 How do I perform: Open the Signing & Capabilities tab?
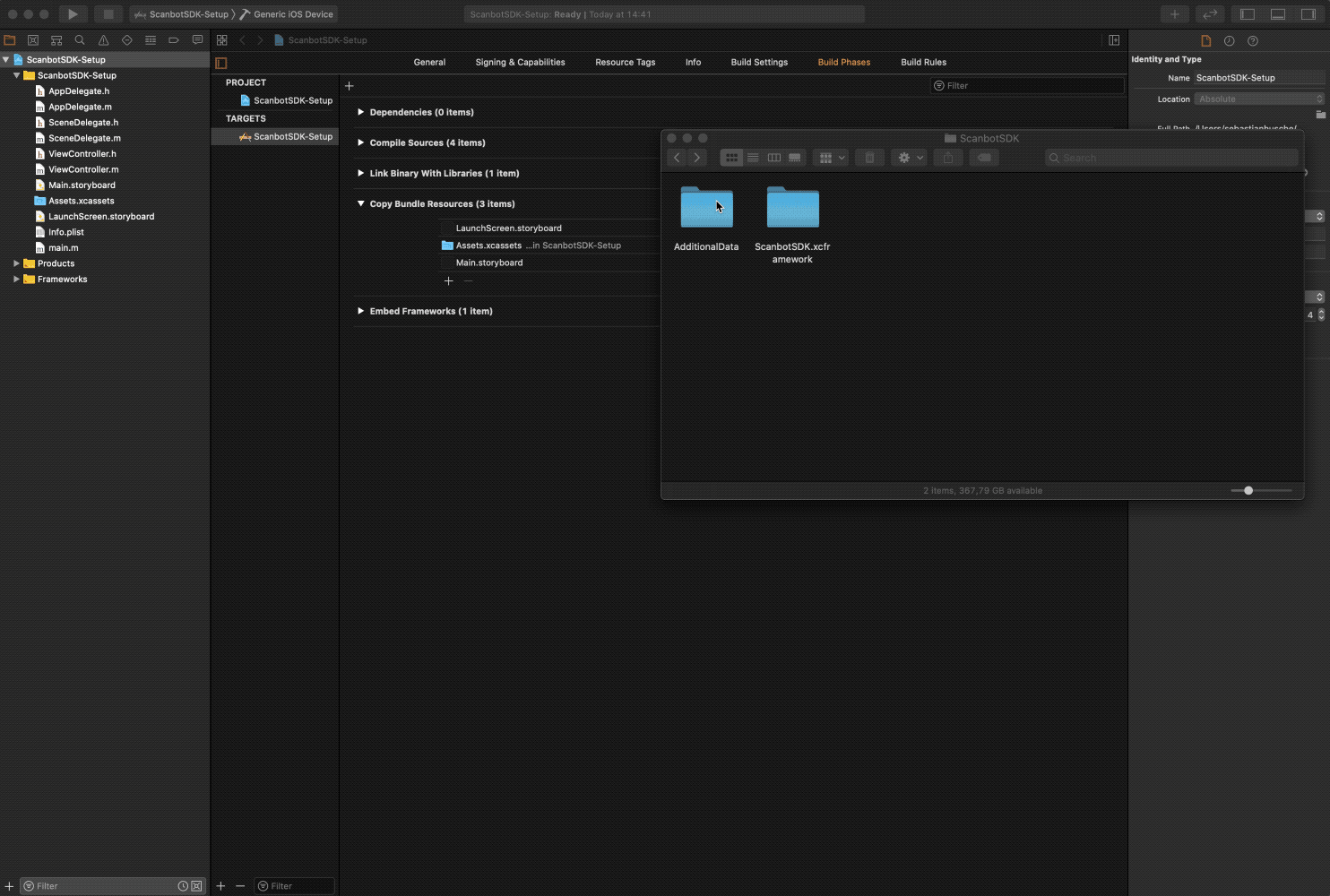pyautogui.click(x=520, y=62)
